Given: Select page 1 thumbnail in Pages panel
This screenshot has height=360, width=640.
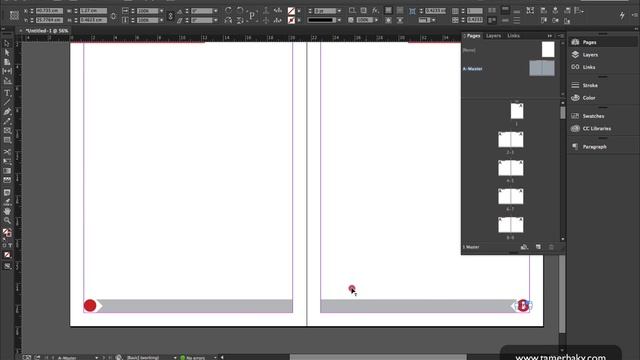Looking at the screenshot, I should click(x=517, y=111).
